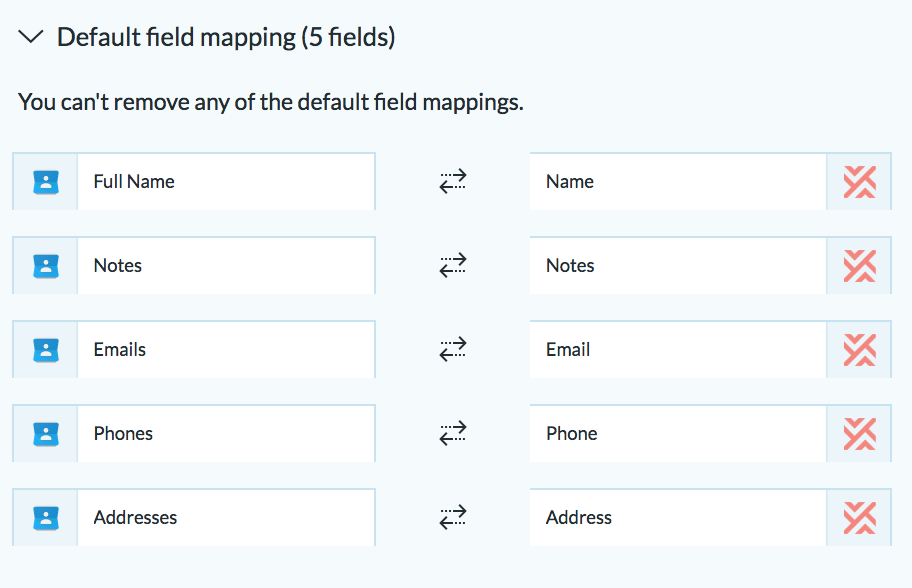Open the Emails field selector
This screenshot has width=912, height=588.
(226, 350)
